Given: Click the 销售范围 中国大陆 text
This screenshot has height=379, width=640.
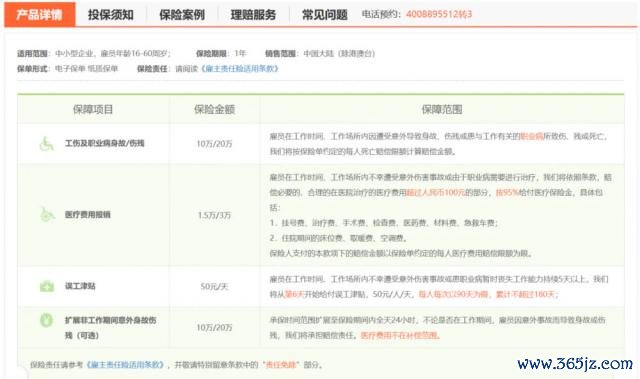Looking at the screenshot, I should click(320, 53).
